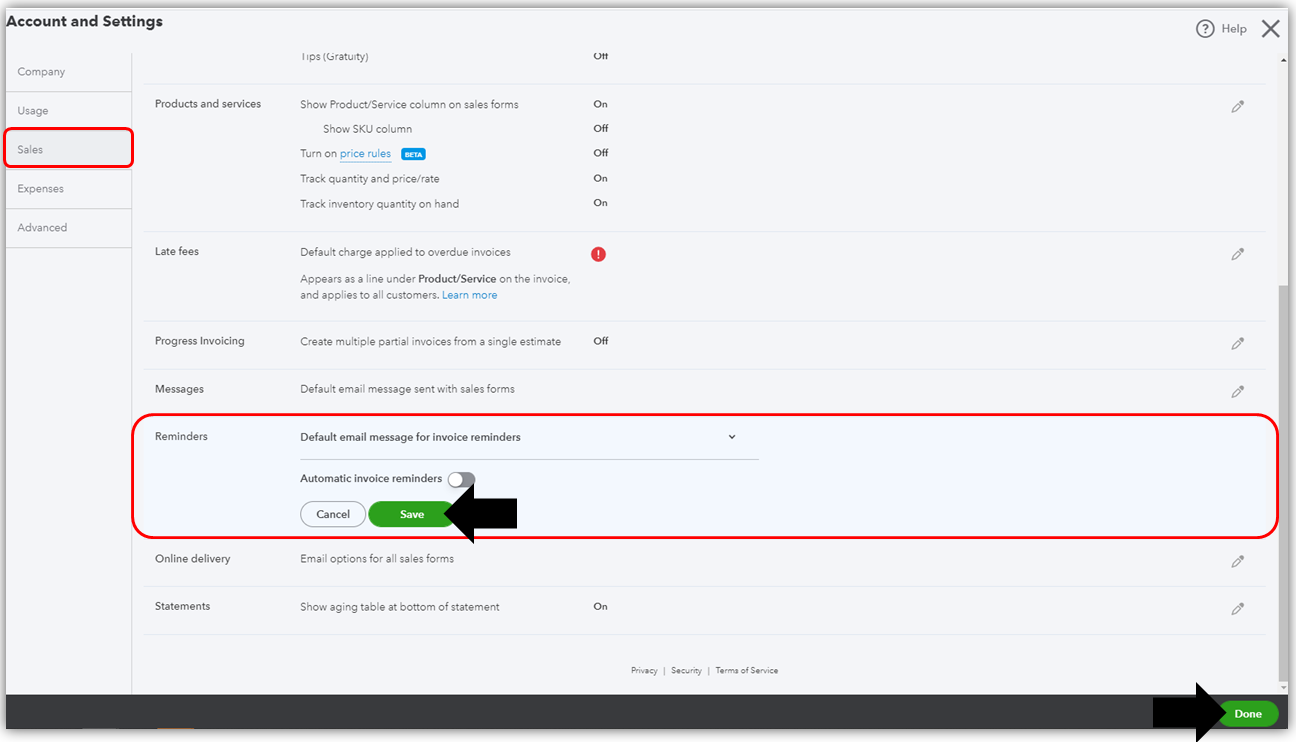Open Late fees Learn more link
This screenshot has width=1296, height=742.
pos(469,296)
